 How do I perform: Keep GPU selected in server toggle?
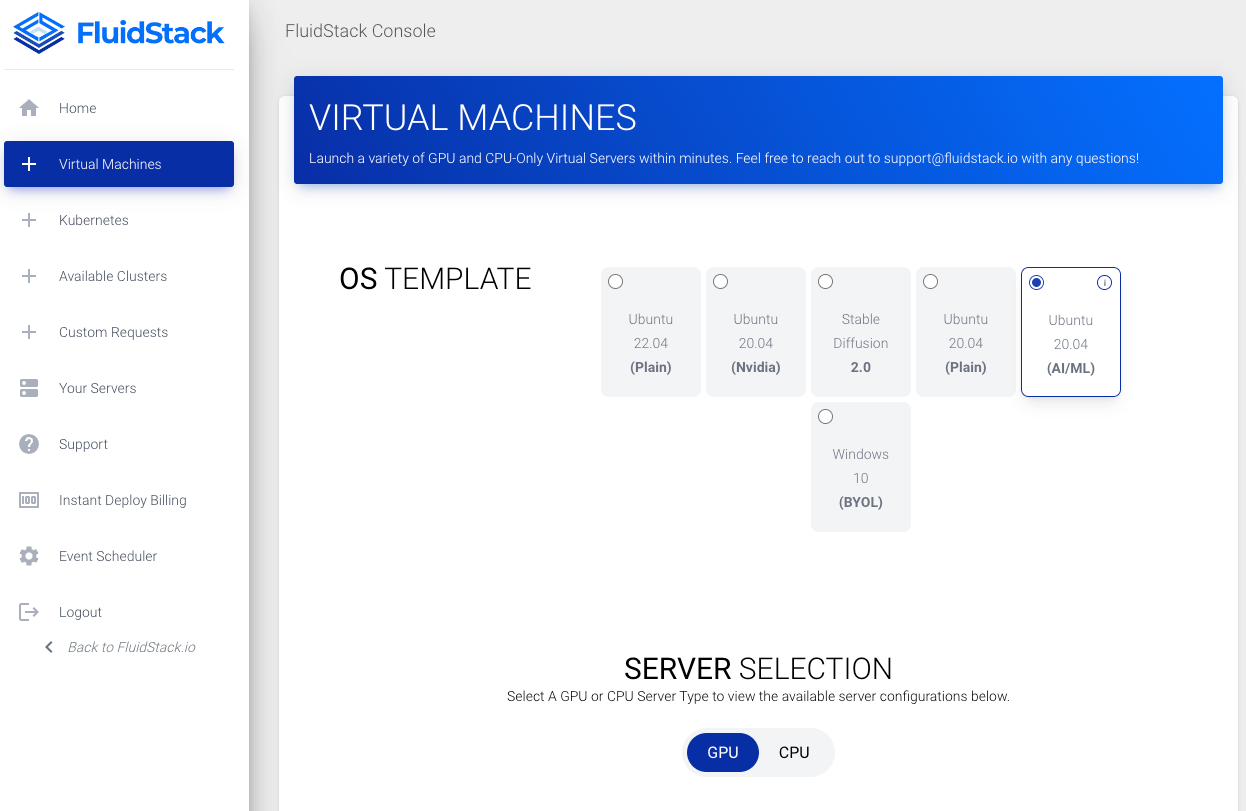722,752
